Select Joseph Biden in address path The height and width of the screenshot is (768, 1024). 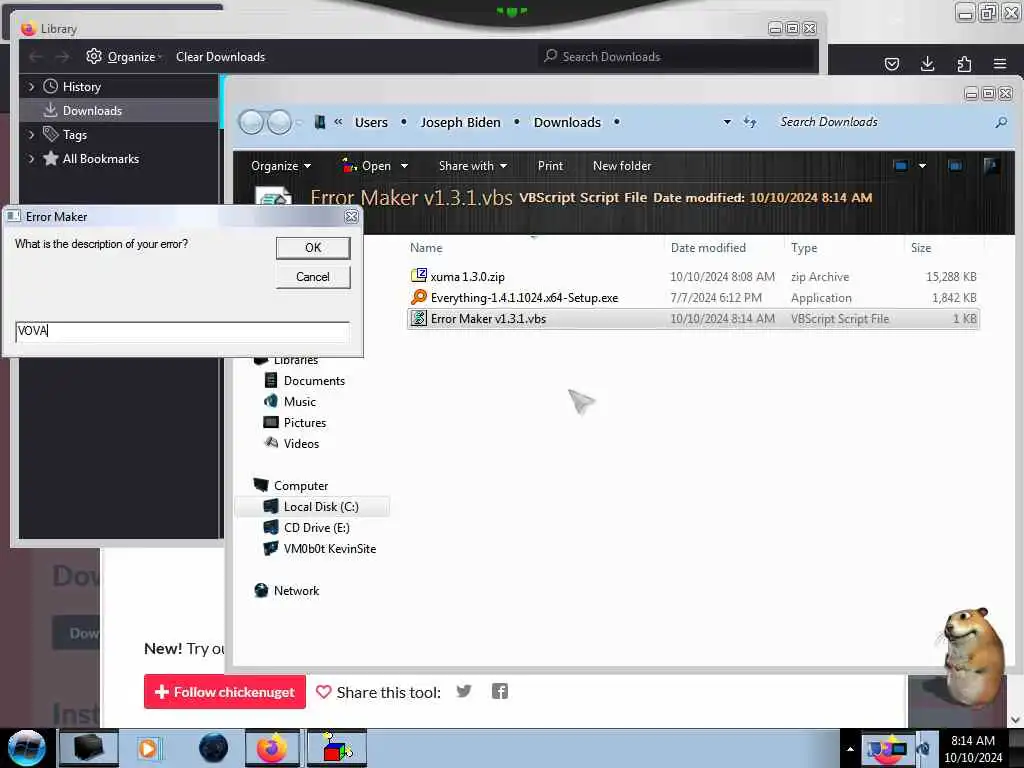(460, 122)
